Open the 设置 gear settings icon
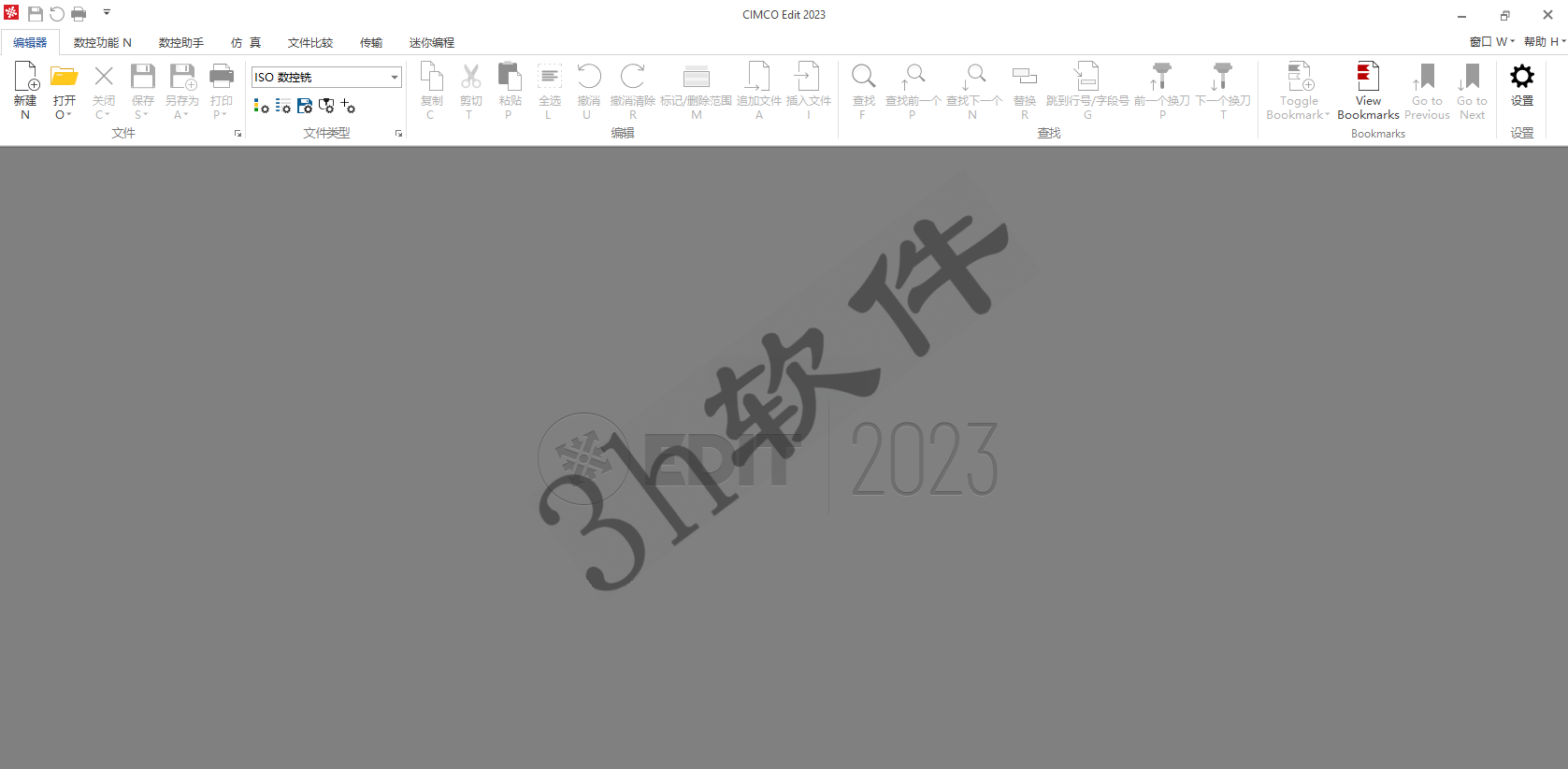Viewport: 1568px width, 769px height. pos(1522,76)
